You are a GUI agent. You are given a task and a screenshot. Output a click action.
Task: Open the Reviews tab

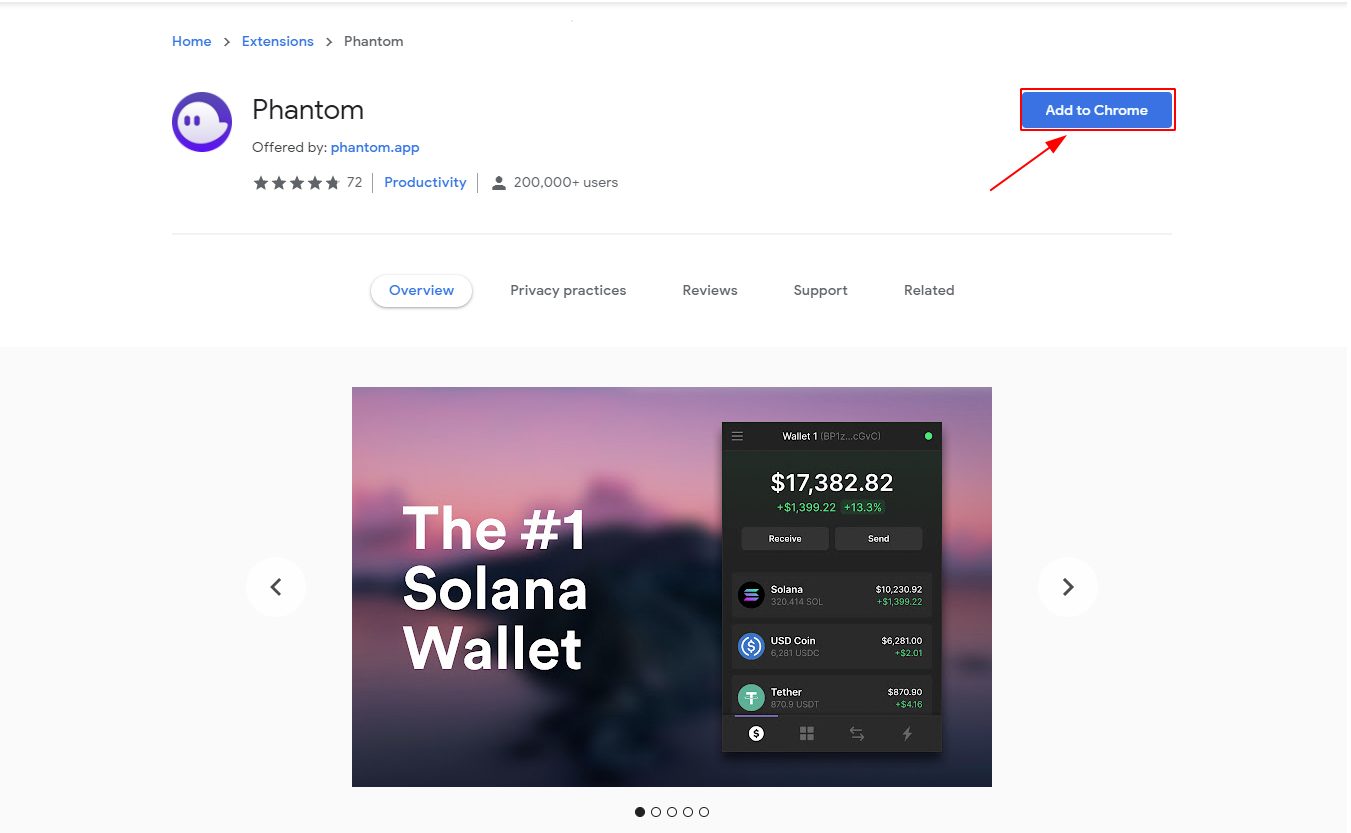point(710,291)
